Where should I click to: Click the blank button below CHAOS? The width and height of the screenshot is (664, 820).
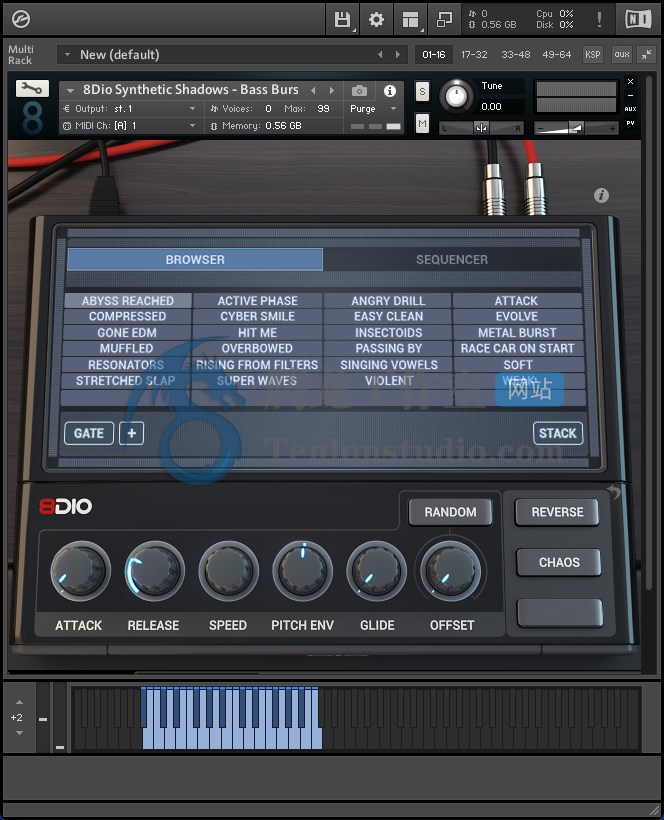point(559,613)
